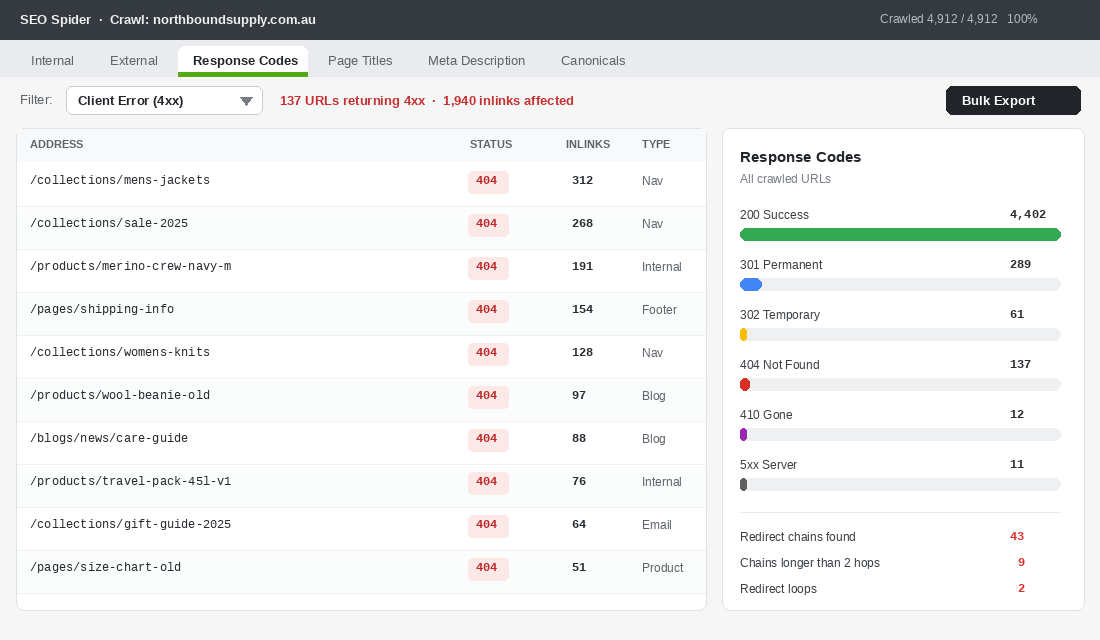Click the 64 inlinks value
The width and height of the screenshot is (1100, 640).
(x=579, y=524)
